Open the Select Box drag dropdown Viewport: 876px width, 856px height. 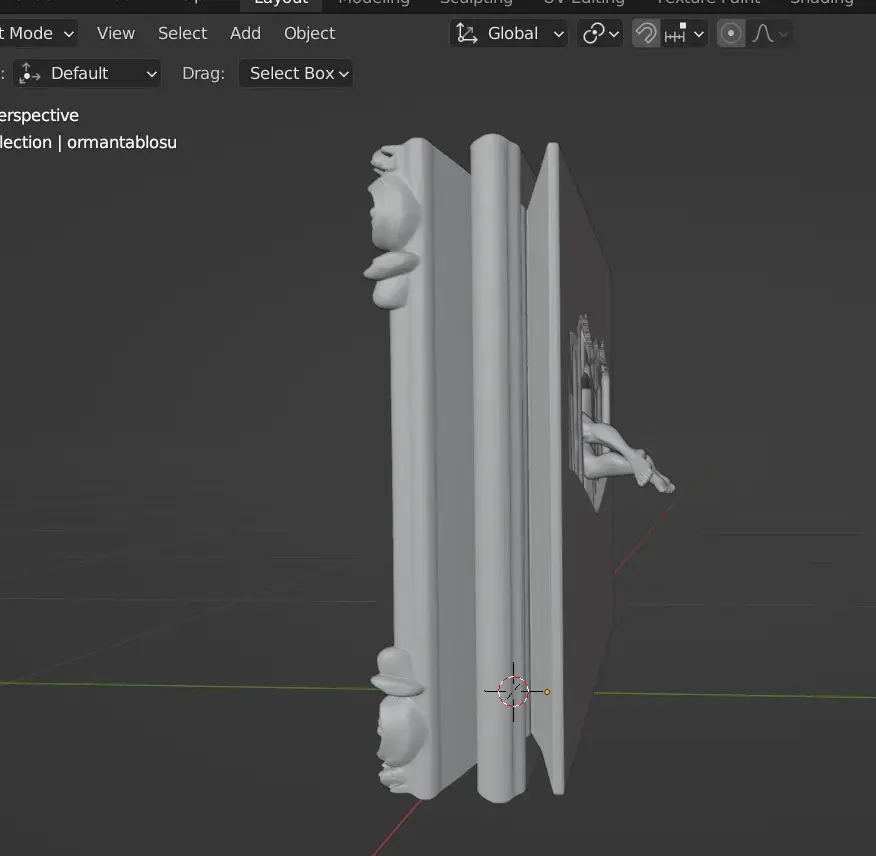pos(296,74)
